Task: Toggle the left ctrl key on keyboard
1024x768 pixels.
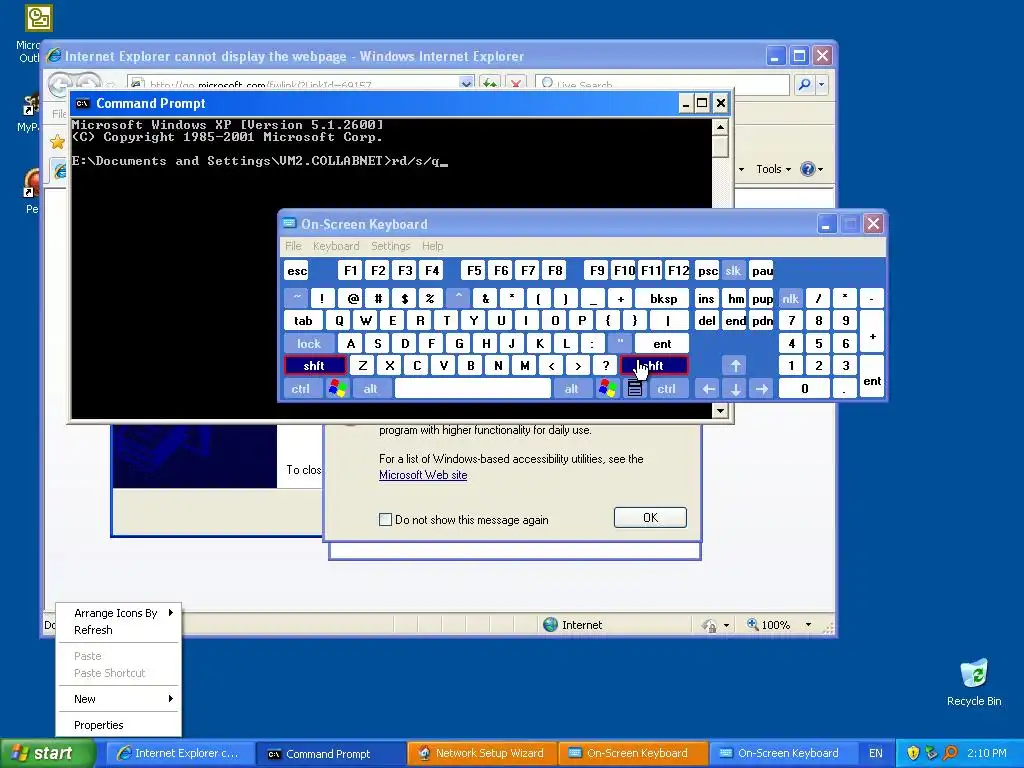Action: click(x=300, y=389)
